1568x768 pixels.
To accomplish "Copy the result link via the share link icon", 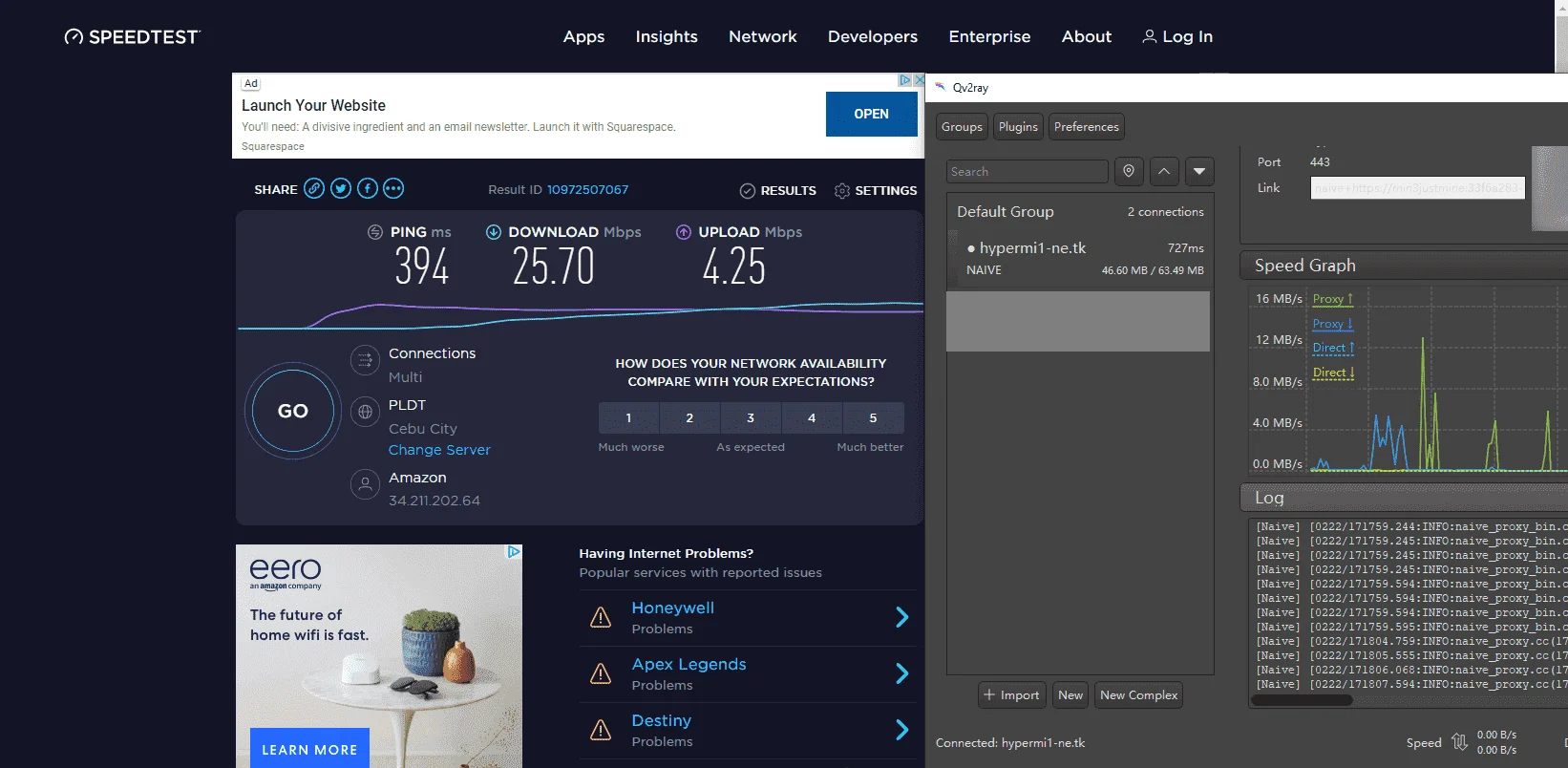I will pos(314,188).
